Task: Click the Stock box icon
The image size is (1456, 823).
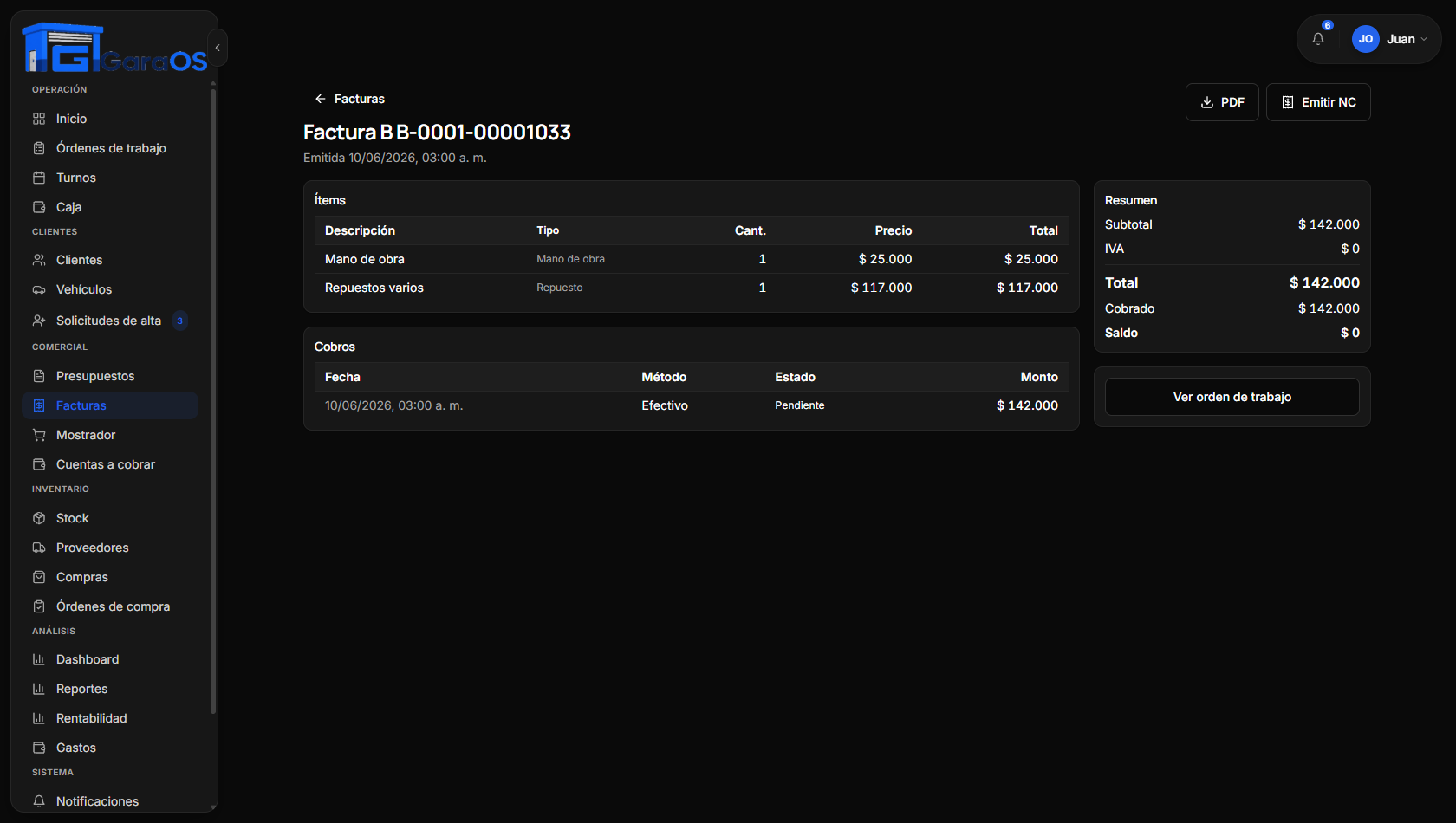Action: 39,518
